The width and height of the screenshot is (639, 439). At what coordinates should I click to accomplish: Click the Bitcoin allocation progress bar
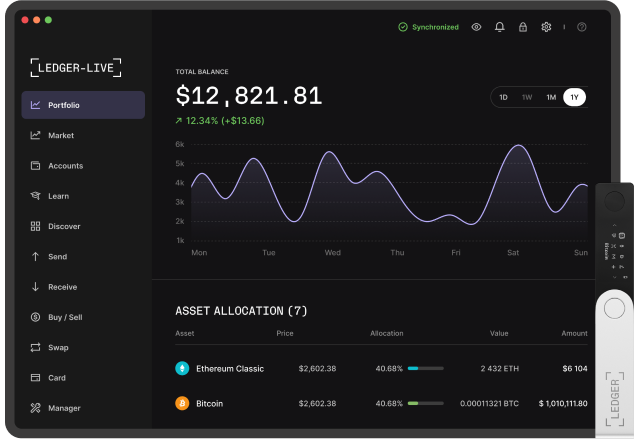(426, 404)
